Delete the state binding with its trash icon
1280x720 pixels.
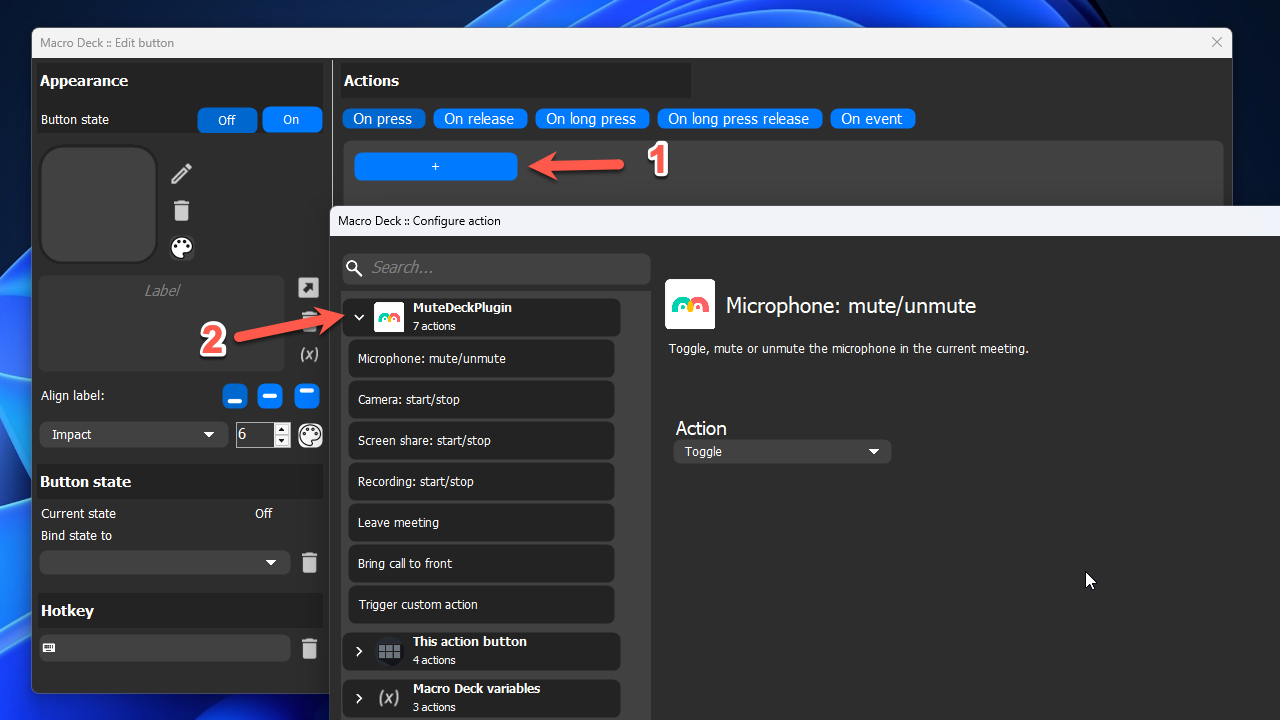309,563
